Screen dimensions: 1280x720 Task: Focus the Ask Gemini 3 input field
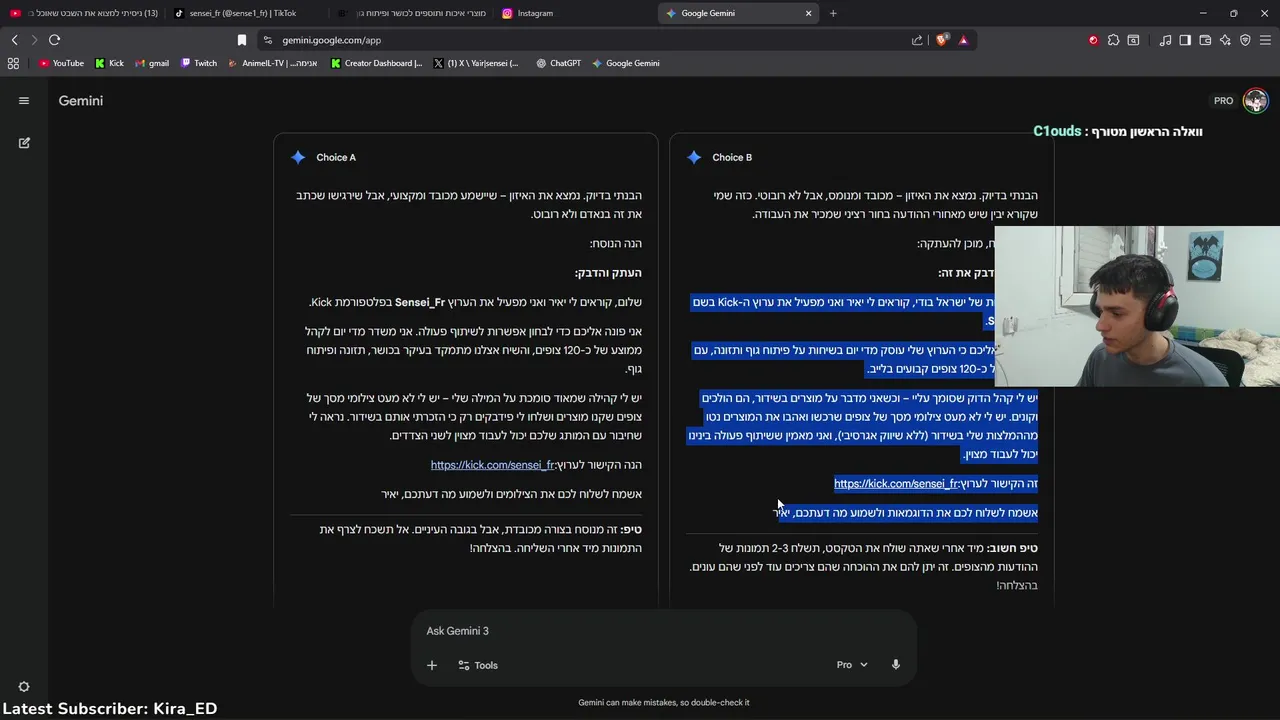(x=664, y=631)
